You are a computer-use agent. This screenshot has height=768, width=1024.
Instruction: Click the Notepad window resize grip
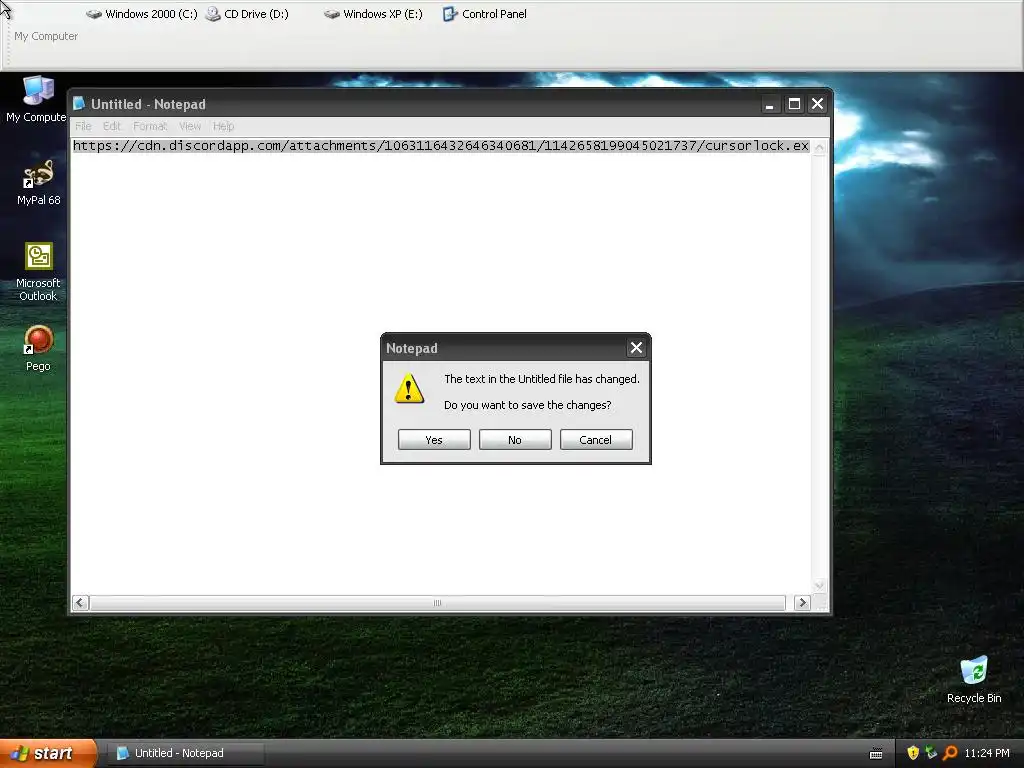820,603
